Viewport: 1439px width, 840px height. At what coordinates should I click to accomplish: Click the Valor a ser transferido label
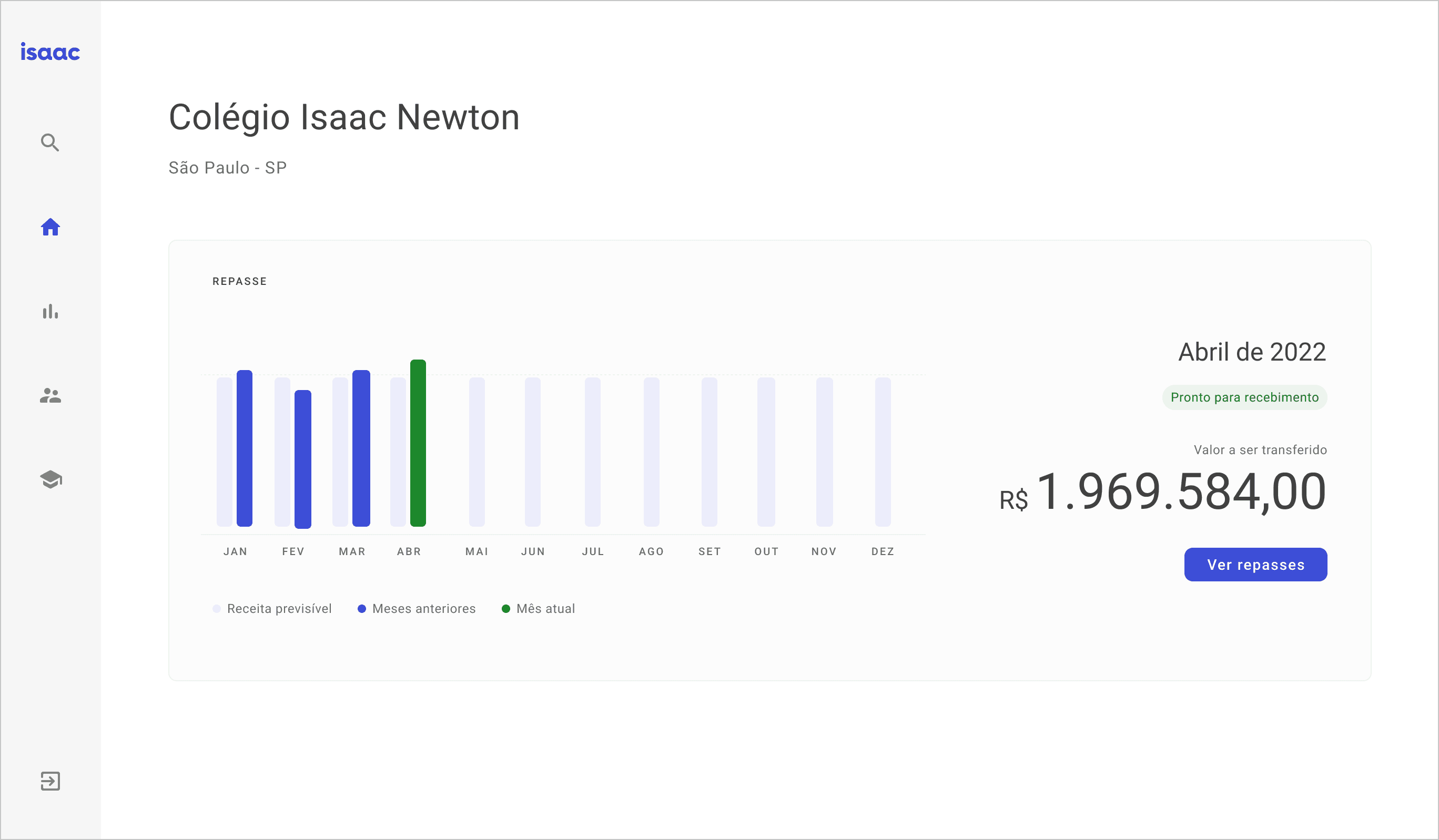(1260, 450)
